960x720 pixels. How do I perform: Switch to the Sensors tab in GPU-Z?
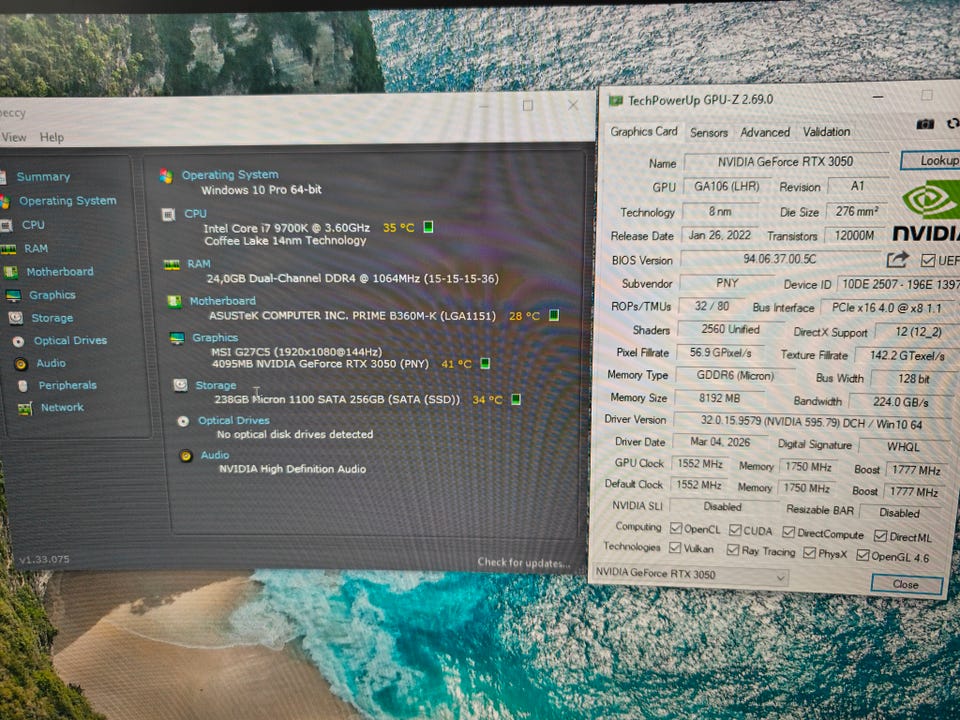coord(709,132)
